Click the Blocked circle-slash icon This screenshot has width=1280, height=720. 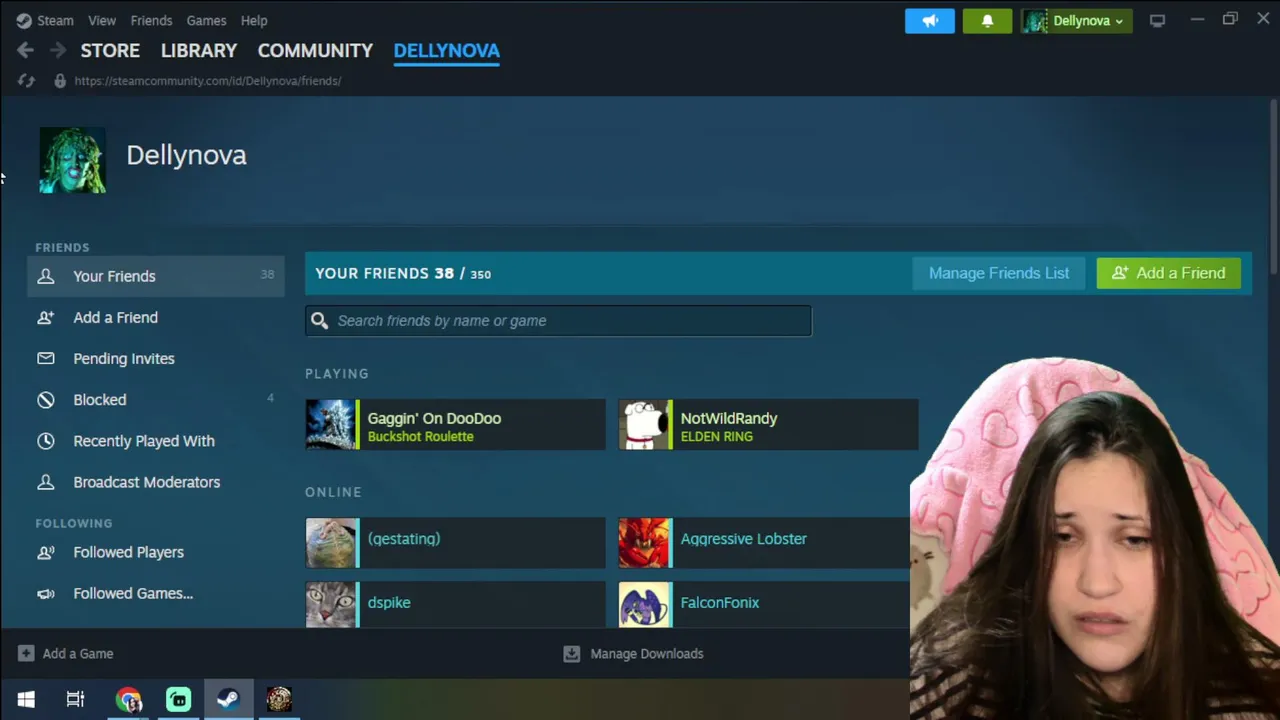(46, 400)
